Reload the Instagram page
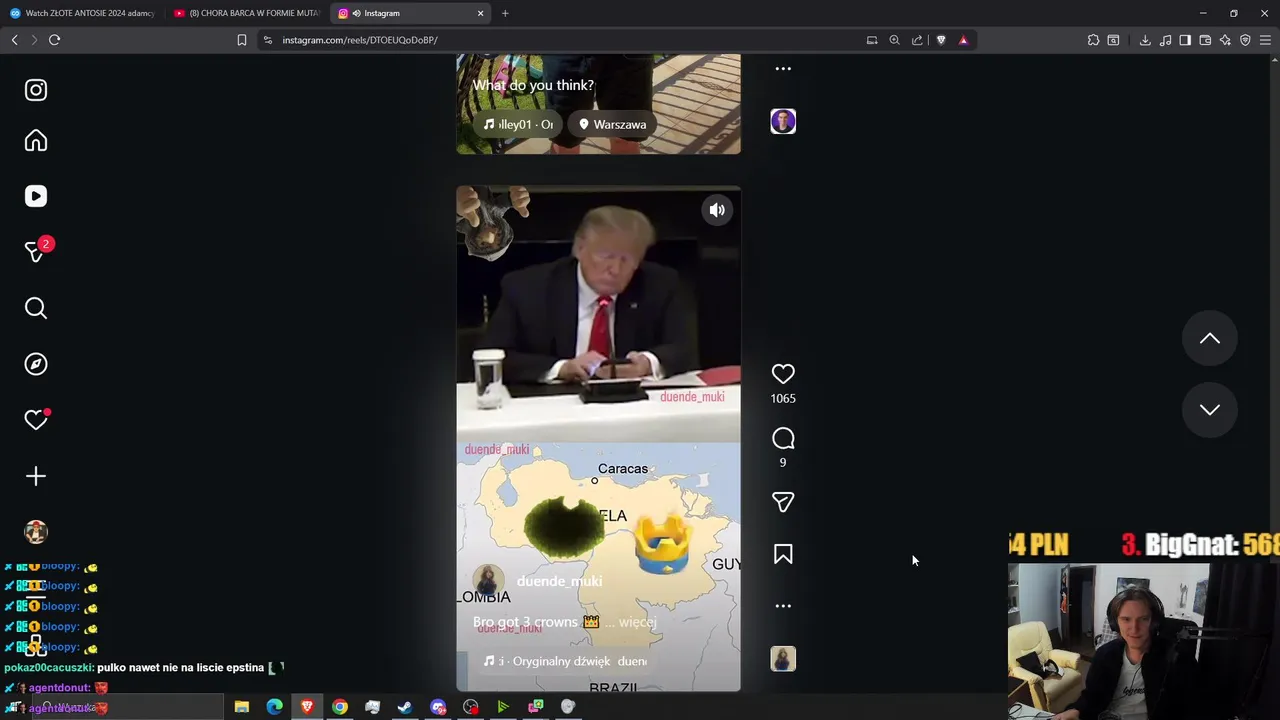The image size is (1280, 720). point(54,40)
